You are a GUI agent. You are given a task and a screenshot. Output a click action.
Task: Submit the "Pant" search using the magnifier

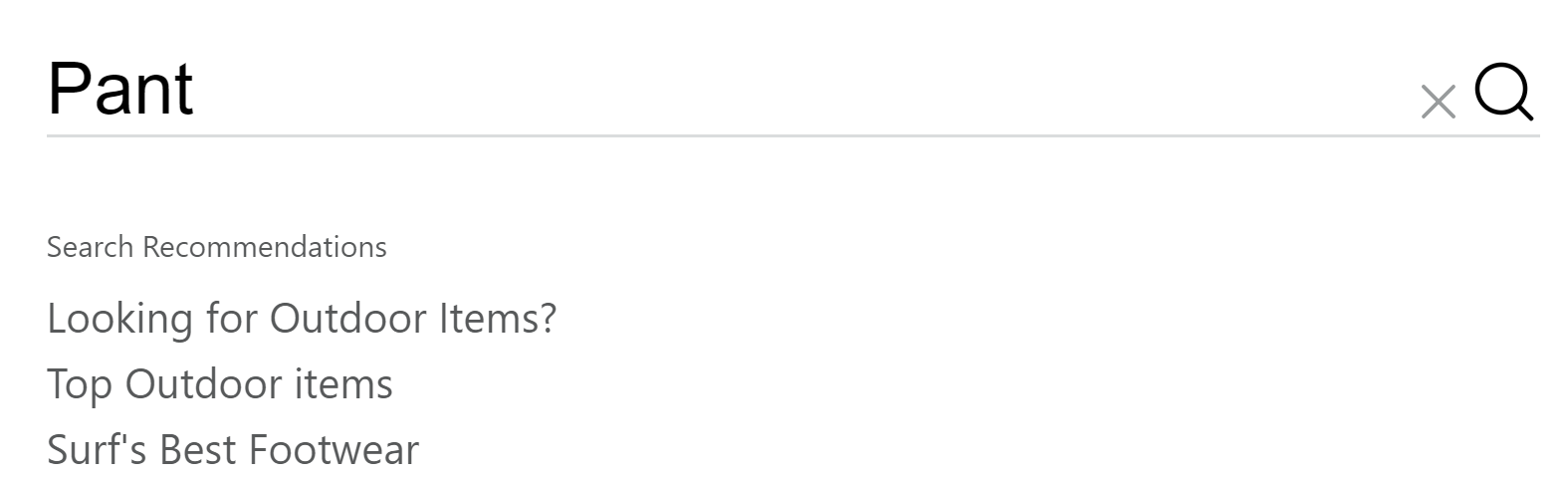click(x=1503, y=93)
